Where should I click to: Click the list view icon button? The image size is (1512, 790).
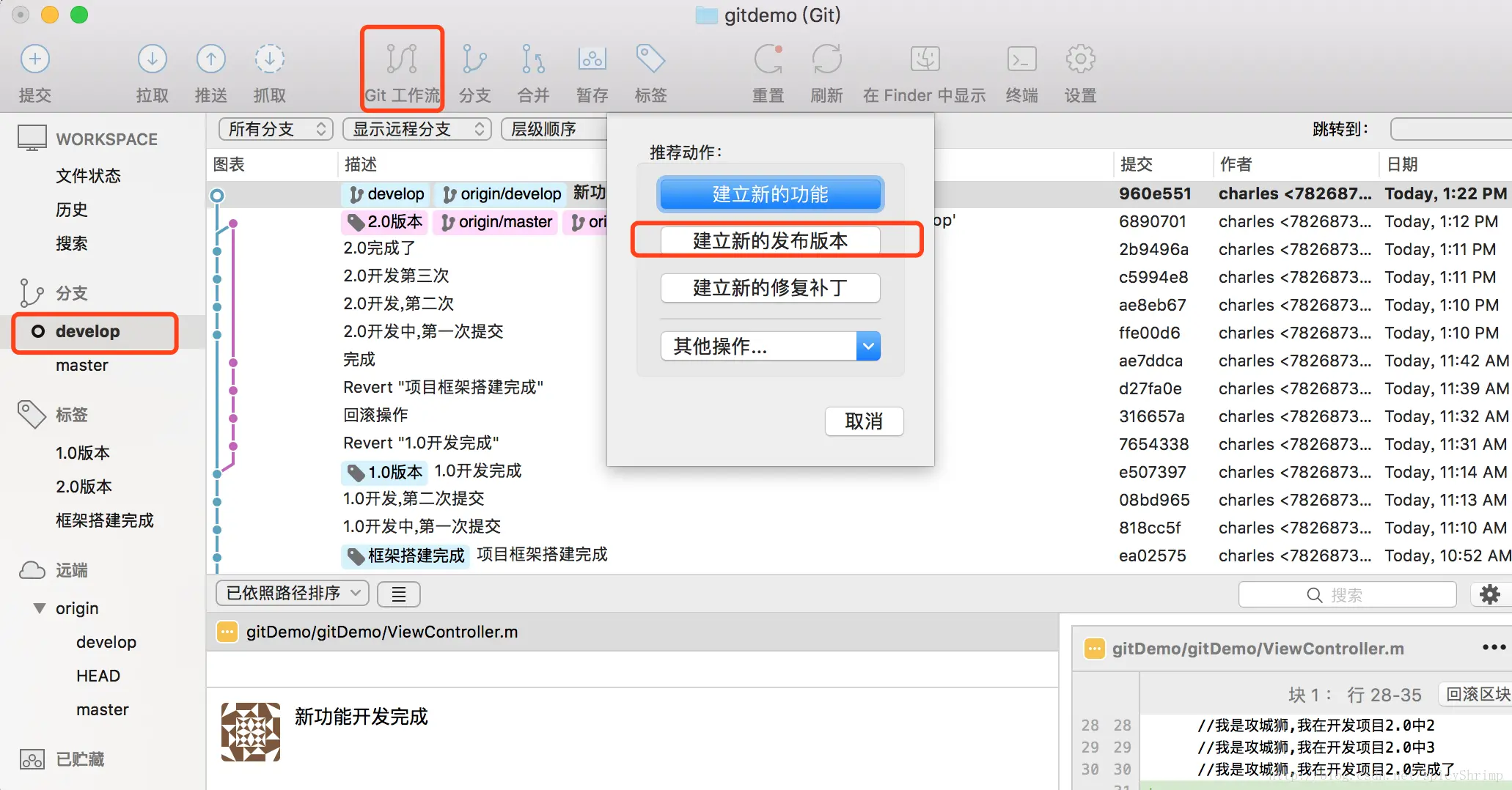[398, 594]
